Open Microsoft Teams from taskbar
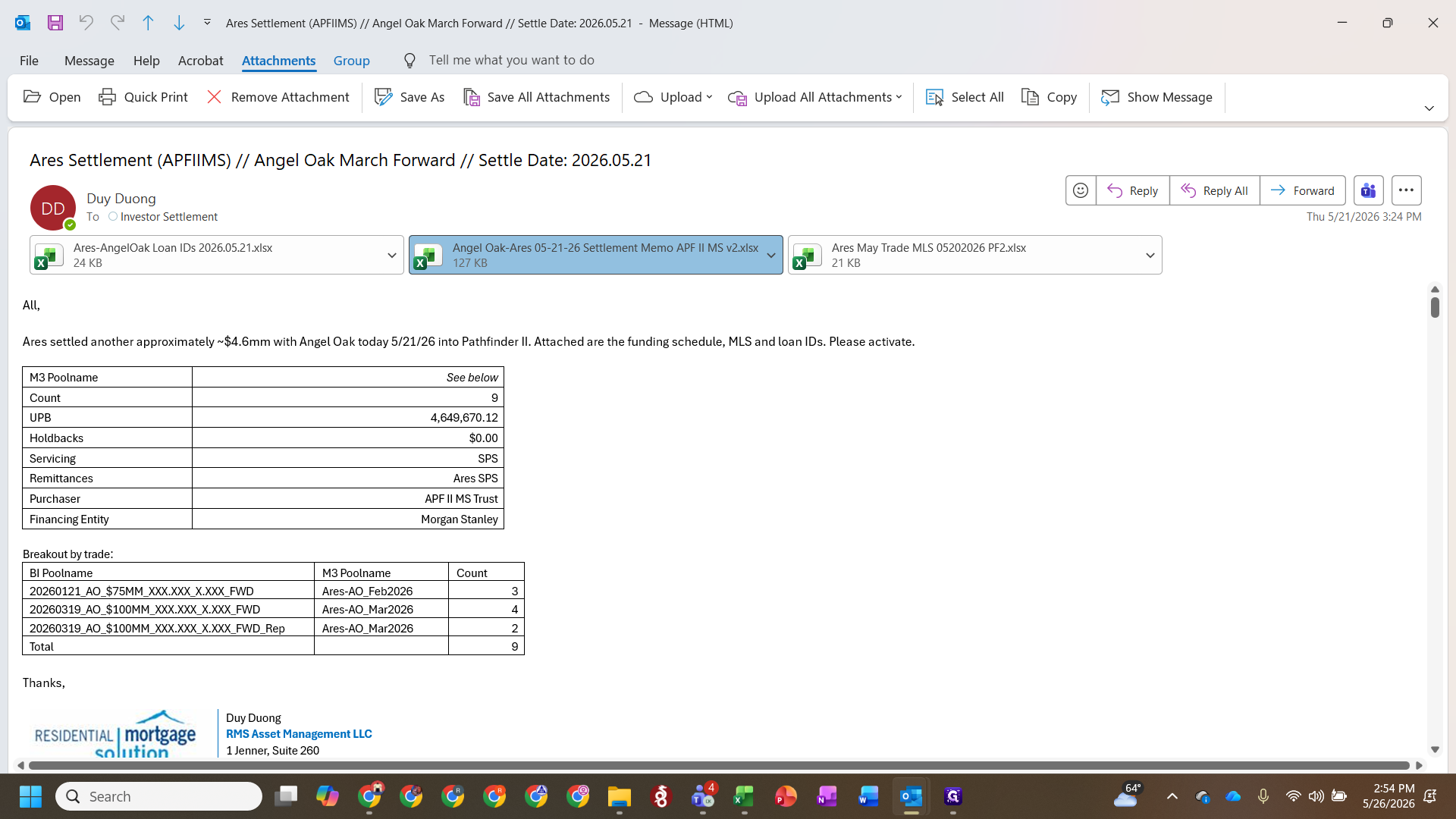The image size is (1456, 819). coord(703,796)
